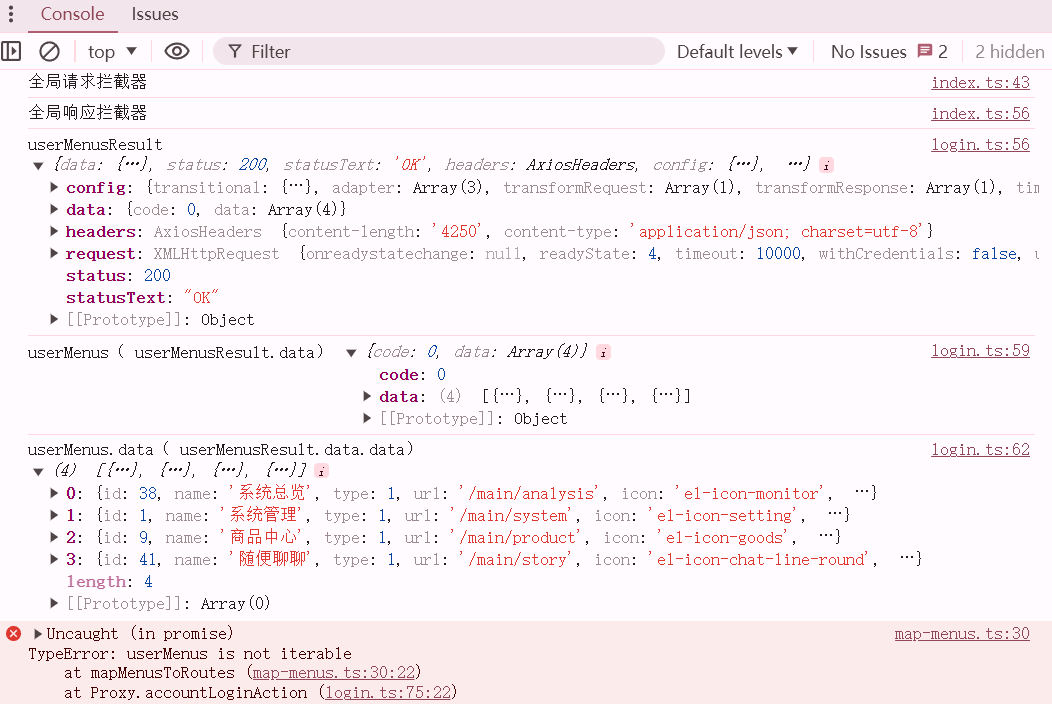Expand data: {code: 0, data: Array(4)} property
This screenshot has height=704, width=1052.
coord(54,209)
